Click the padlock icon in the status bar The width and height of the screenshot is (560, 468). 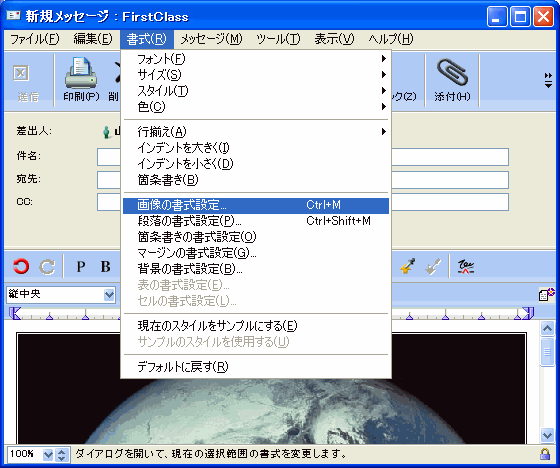coord(545,454)
